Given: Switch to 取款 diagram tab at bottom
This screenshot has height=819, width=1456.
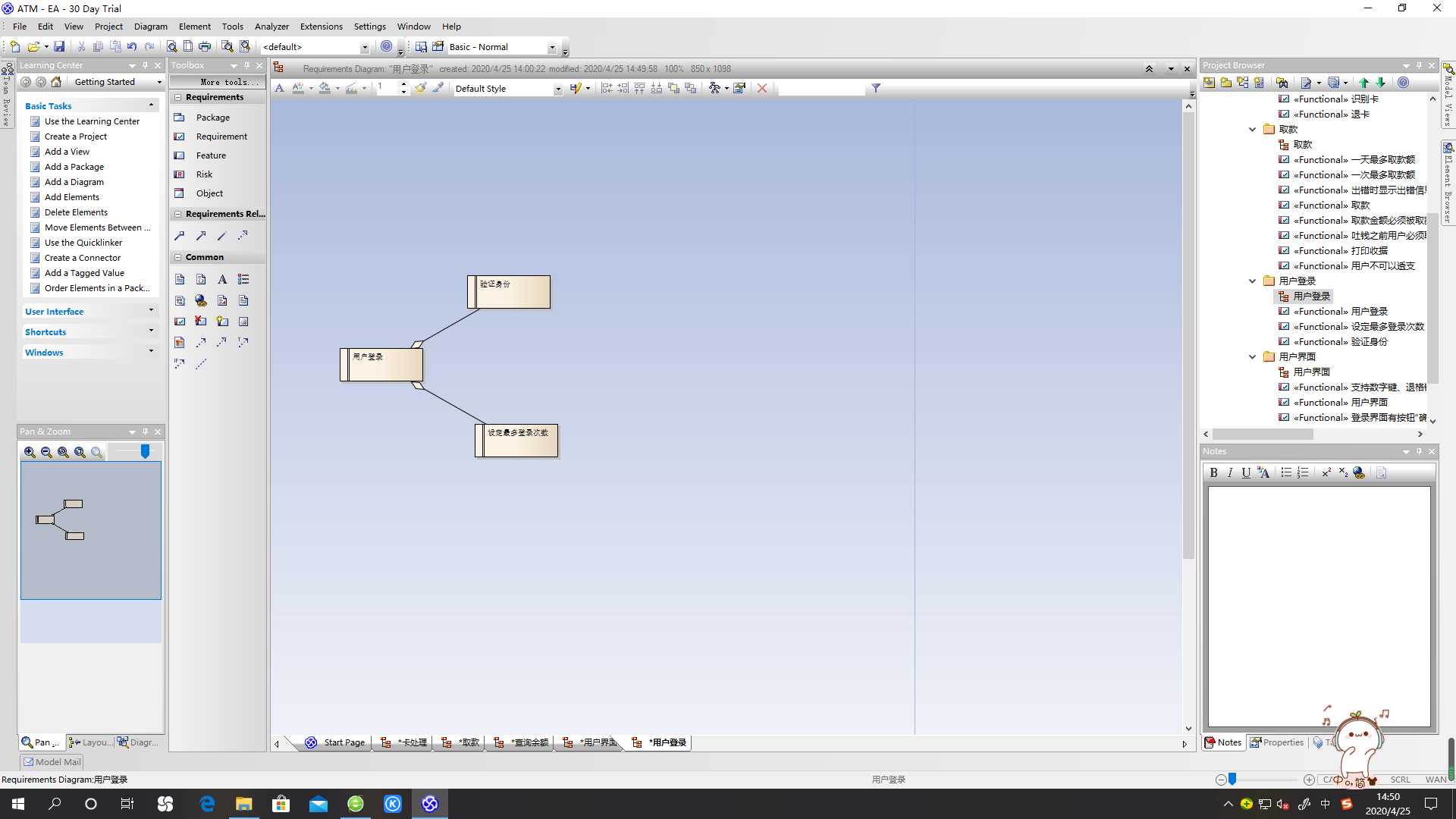Looking at the screenshot, I should (x=467, y=741).
